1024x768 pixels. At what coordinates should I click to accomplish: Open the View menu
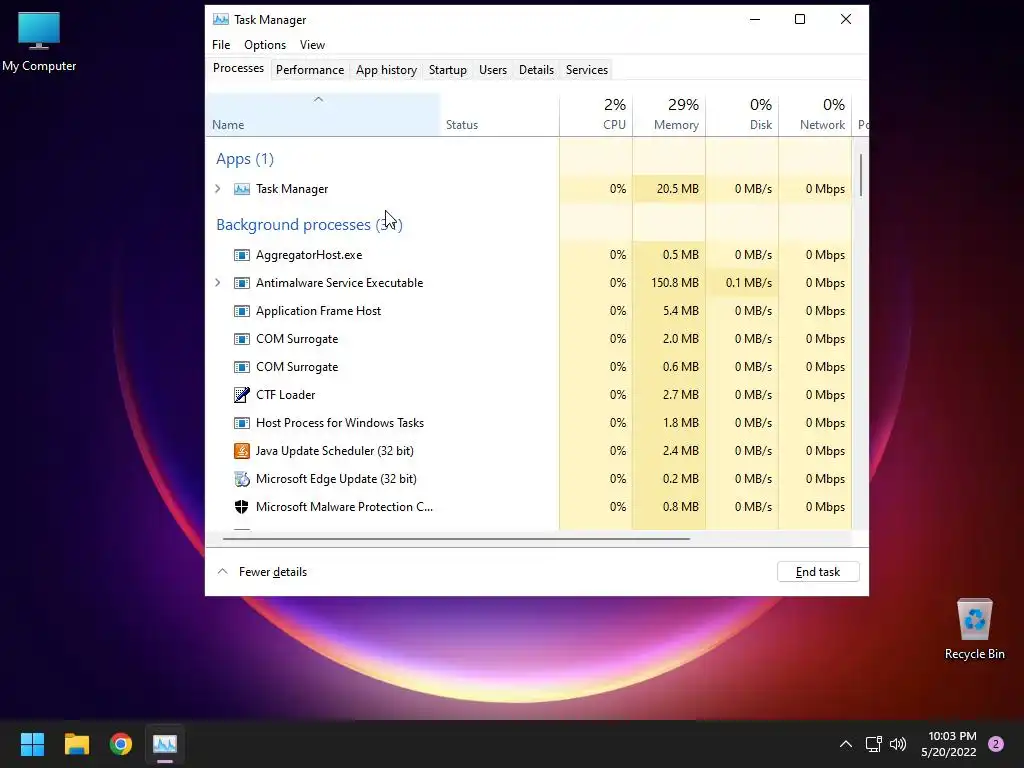point(312,44)
